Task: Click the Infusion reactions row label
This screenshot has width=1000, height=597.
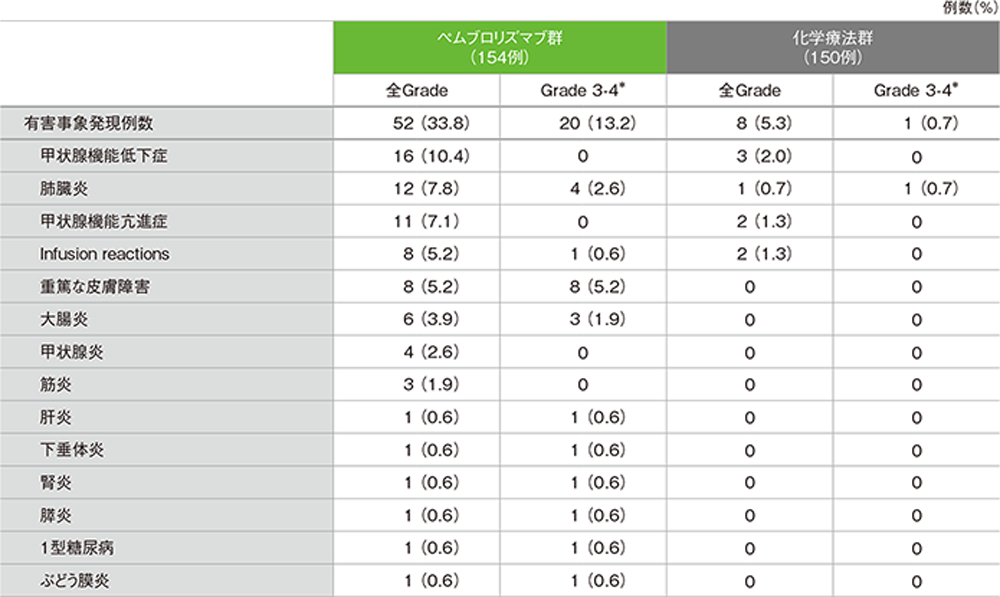Action: coord(105,254)
